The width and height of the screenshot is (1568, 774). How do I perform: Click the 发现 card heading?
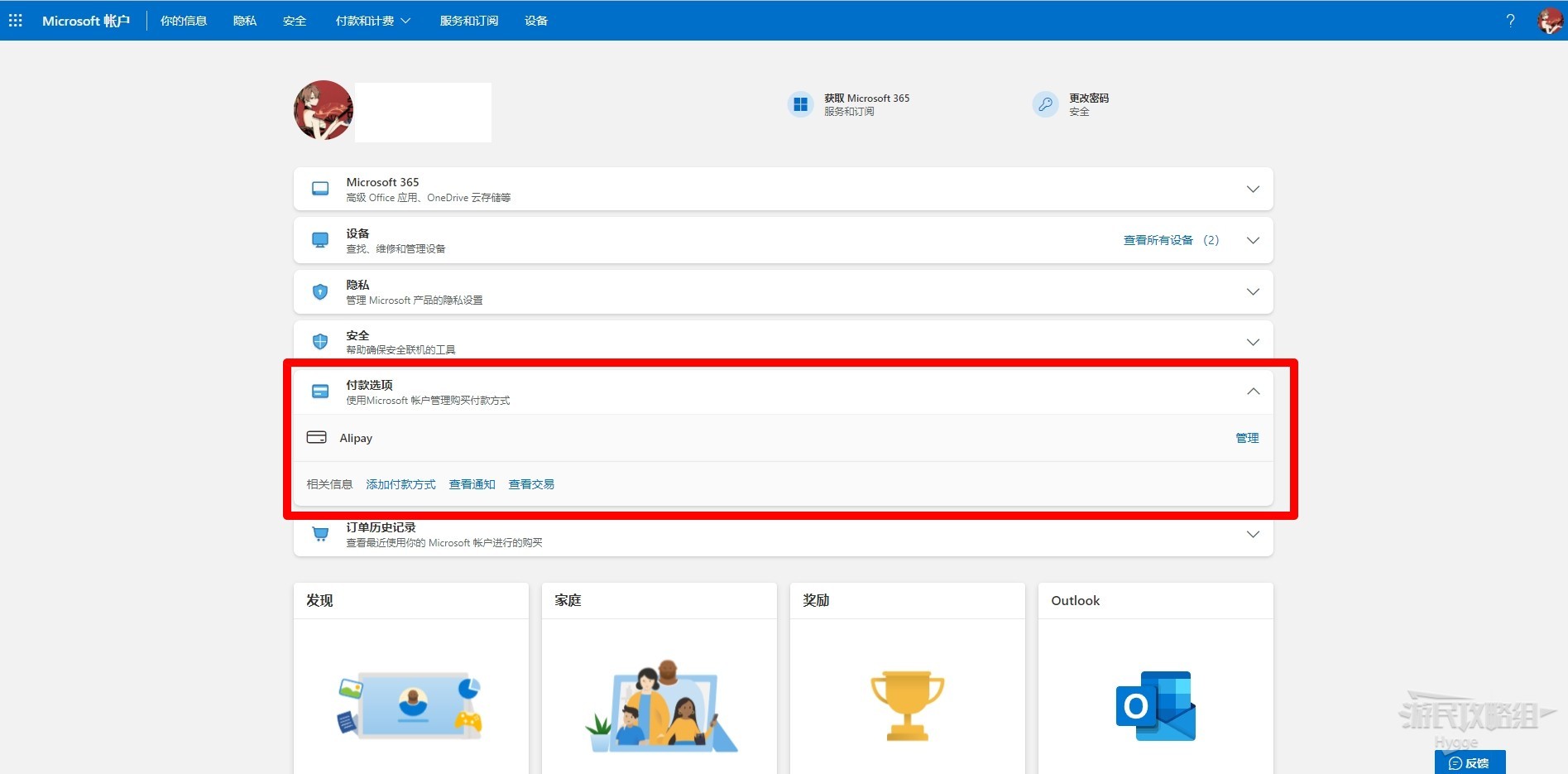pos(319,600)
